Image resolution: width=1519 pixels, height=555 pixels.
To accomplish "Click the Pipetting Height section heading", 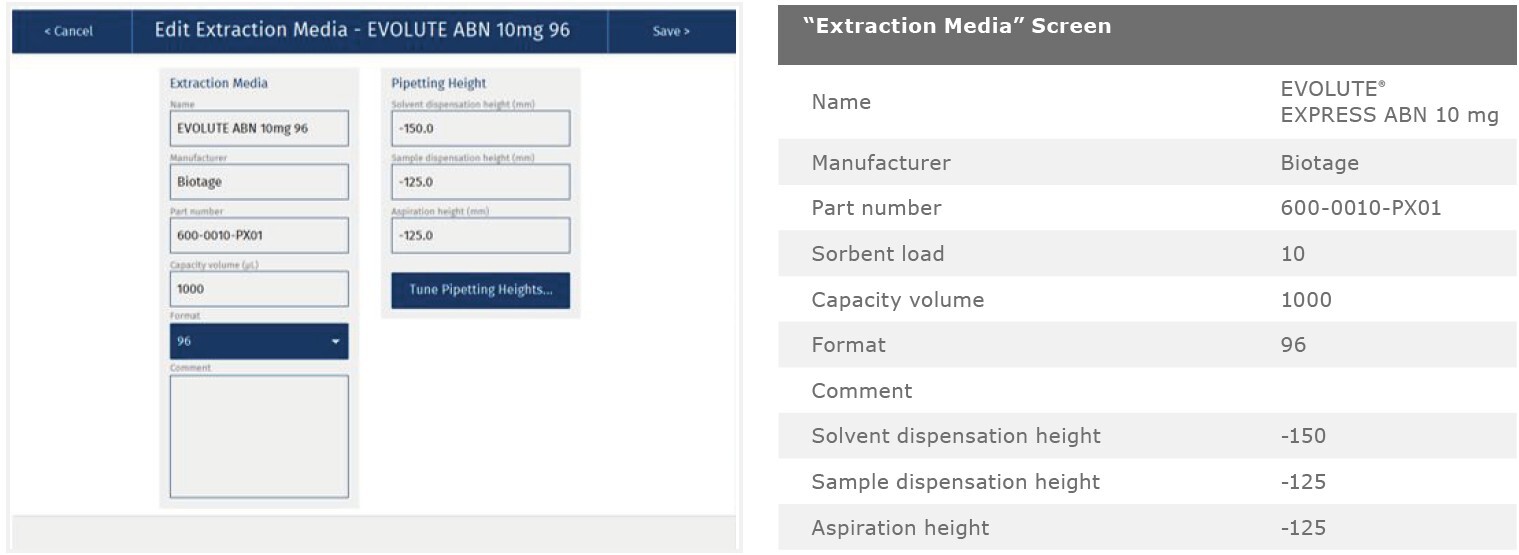I will coord(438,84).
